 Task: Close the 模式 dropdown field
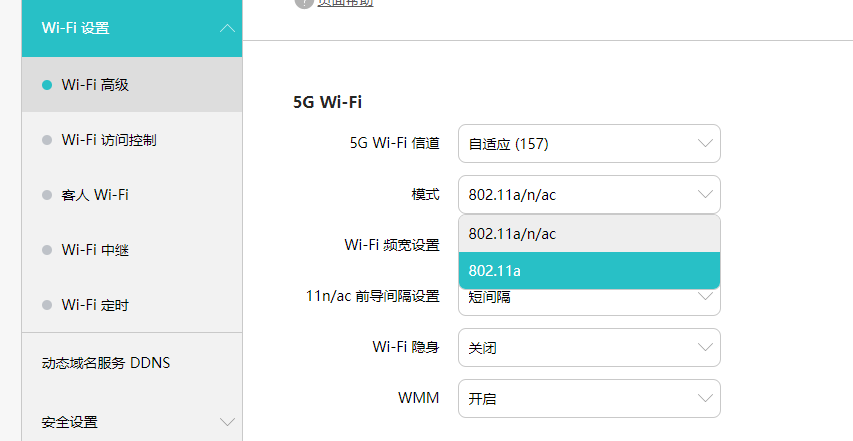point(588,194)
